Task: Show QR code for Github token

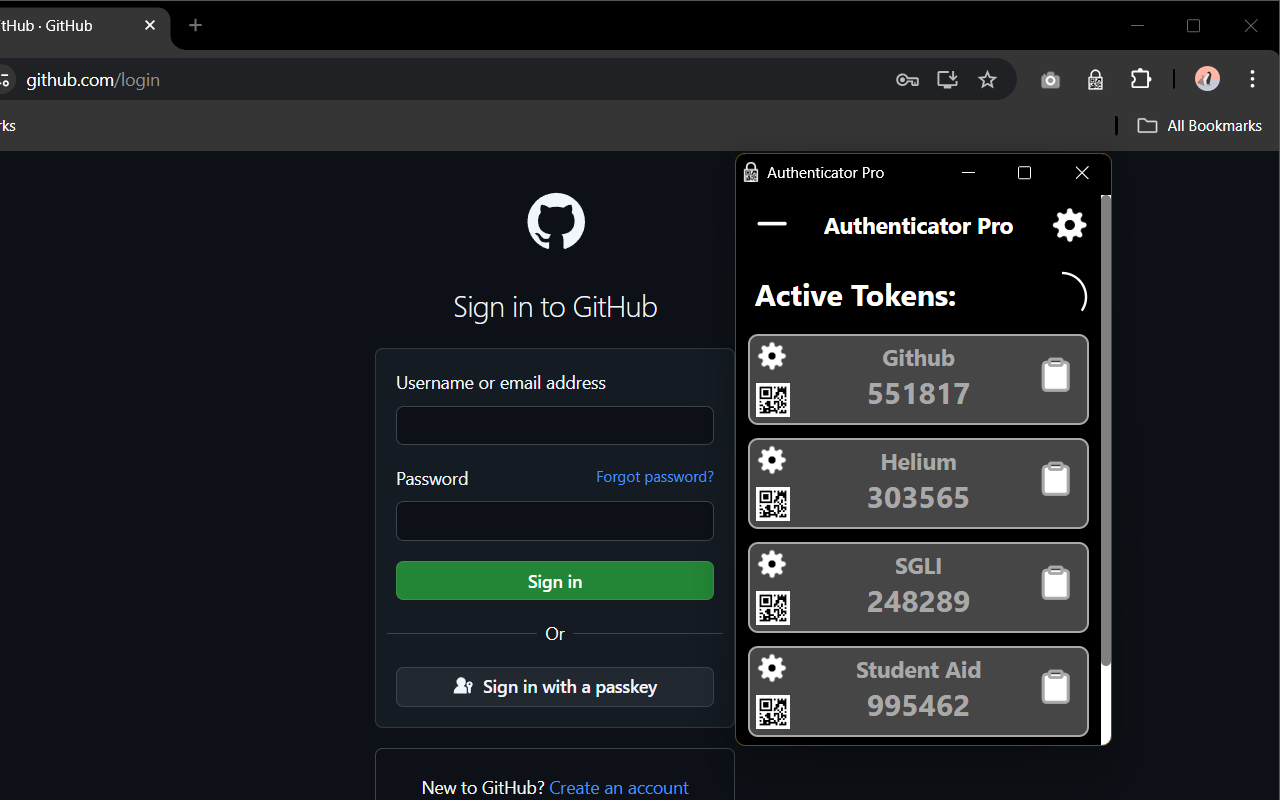Action: coord(773,399)
